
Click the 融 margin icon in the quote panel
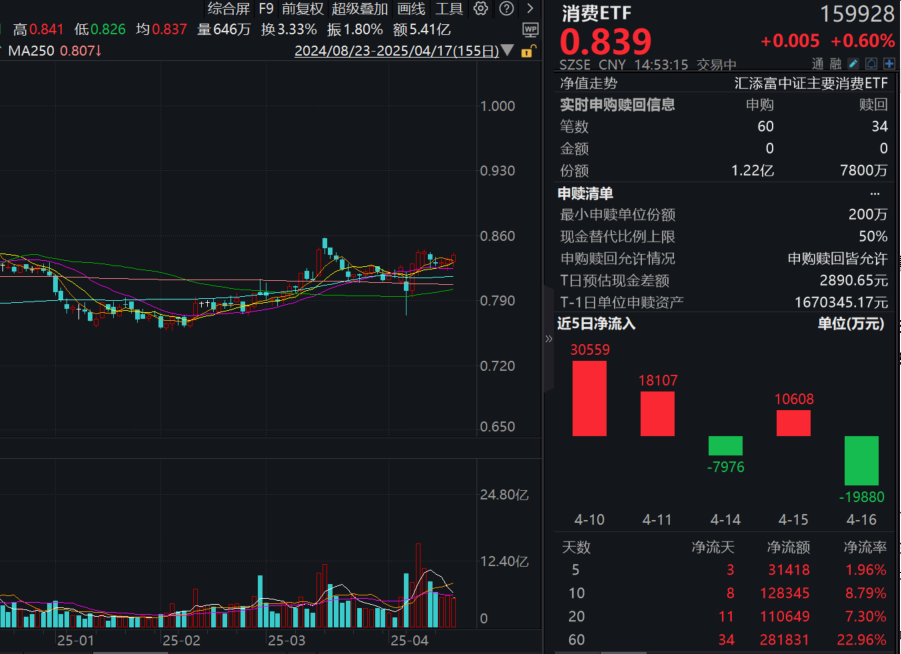tap(836, 63)
